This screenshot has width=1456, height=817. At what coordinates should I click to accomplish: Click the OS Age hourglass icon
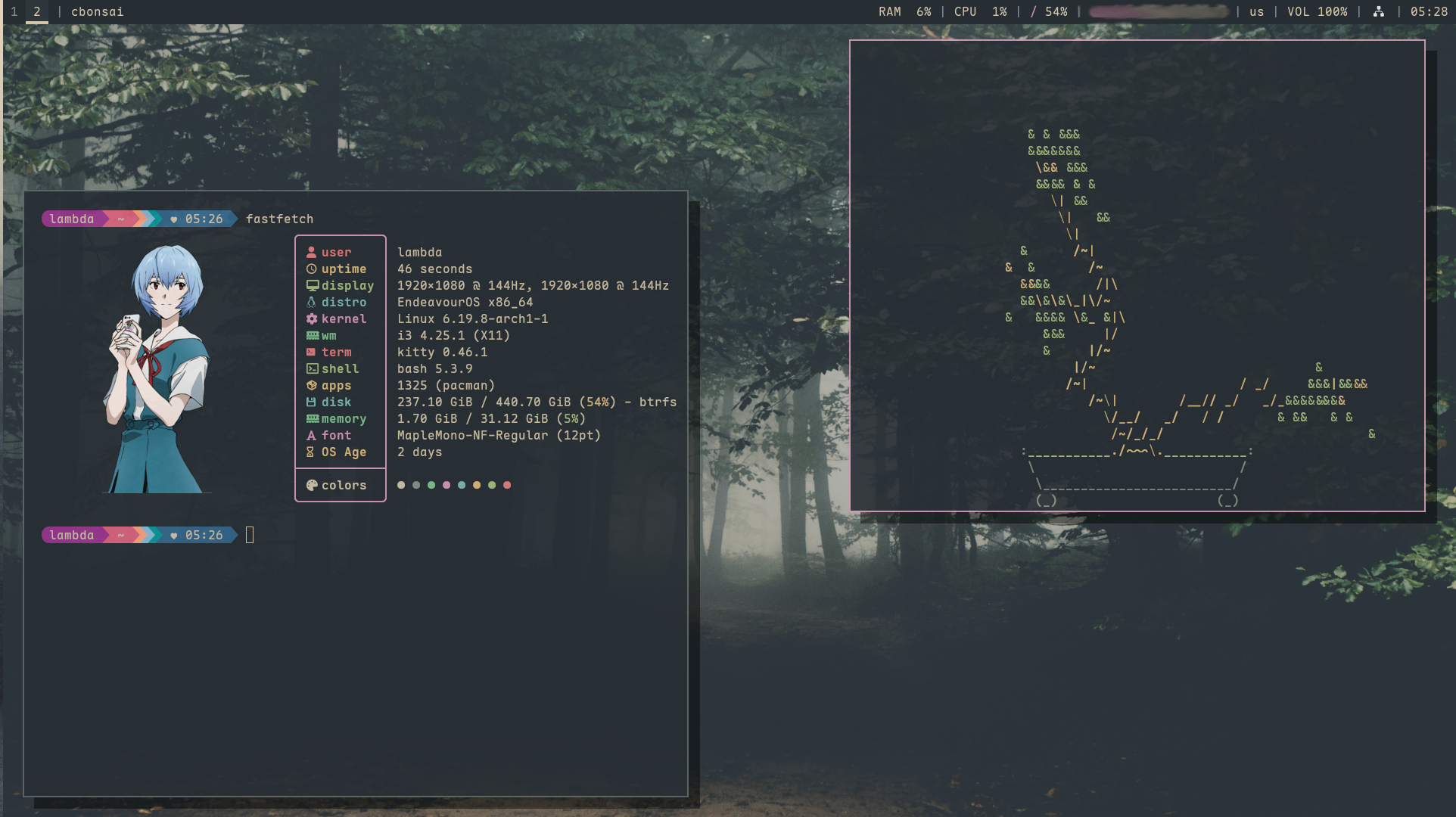click(x=310, y=452)
